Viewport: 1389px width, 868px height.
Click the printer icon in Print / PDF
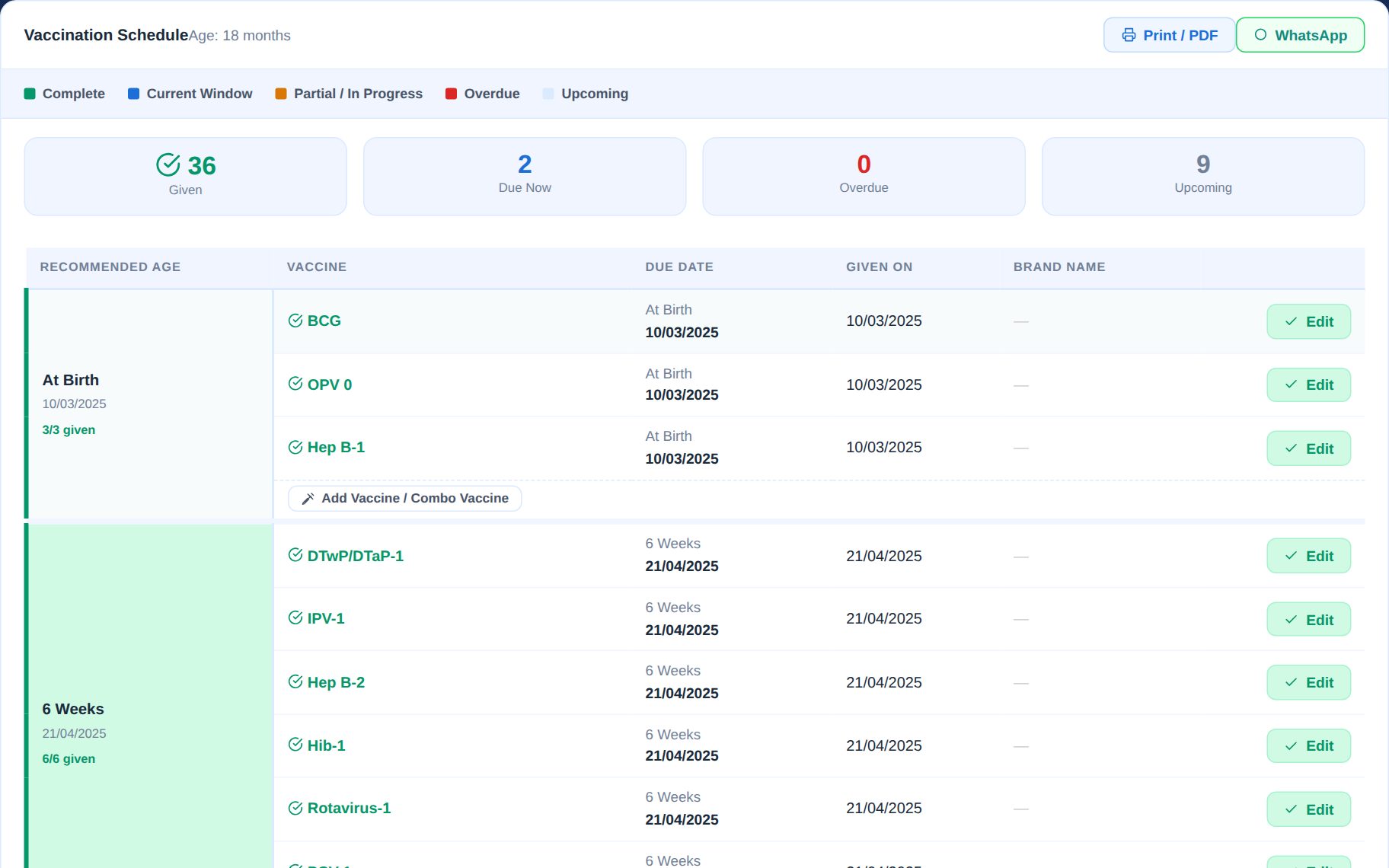click(x=1129, y=35)
